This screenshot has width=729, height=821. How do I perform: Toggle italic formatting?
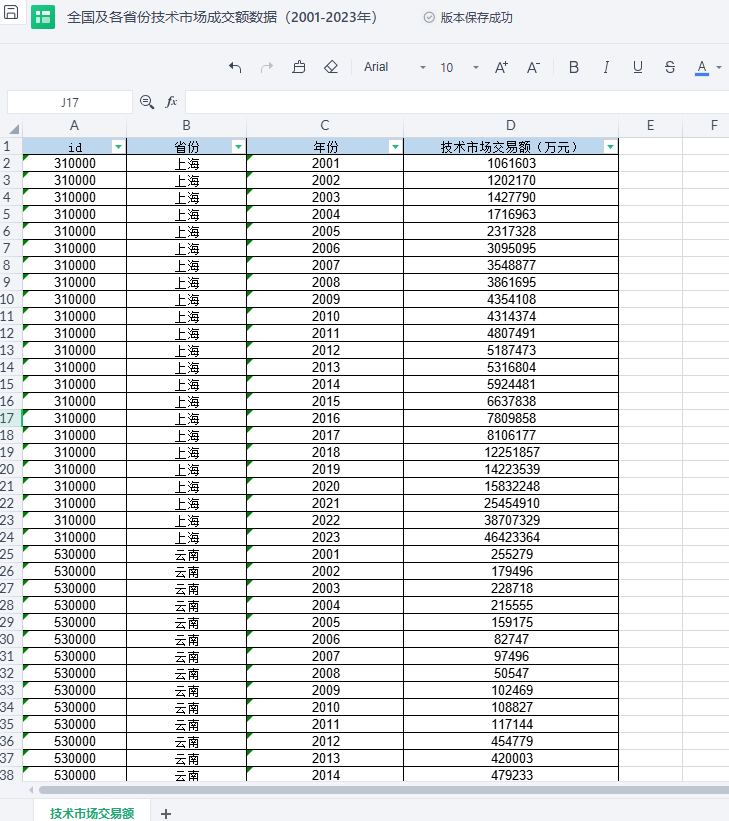(x=606, y=67)
